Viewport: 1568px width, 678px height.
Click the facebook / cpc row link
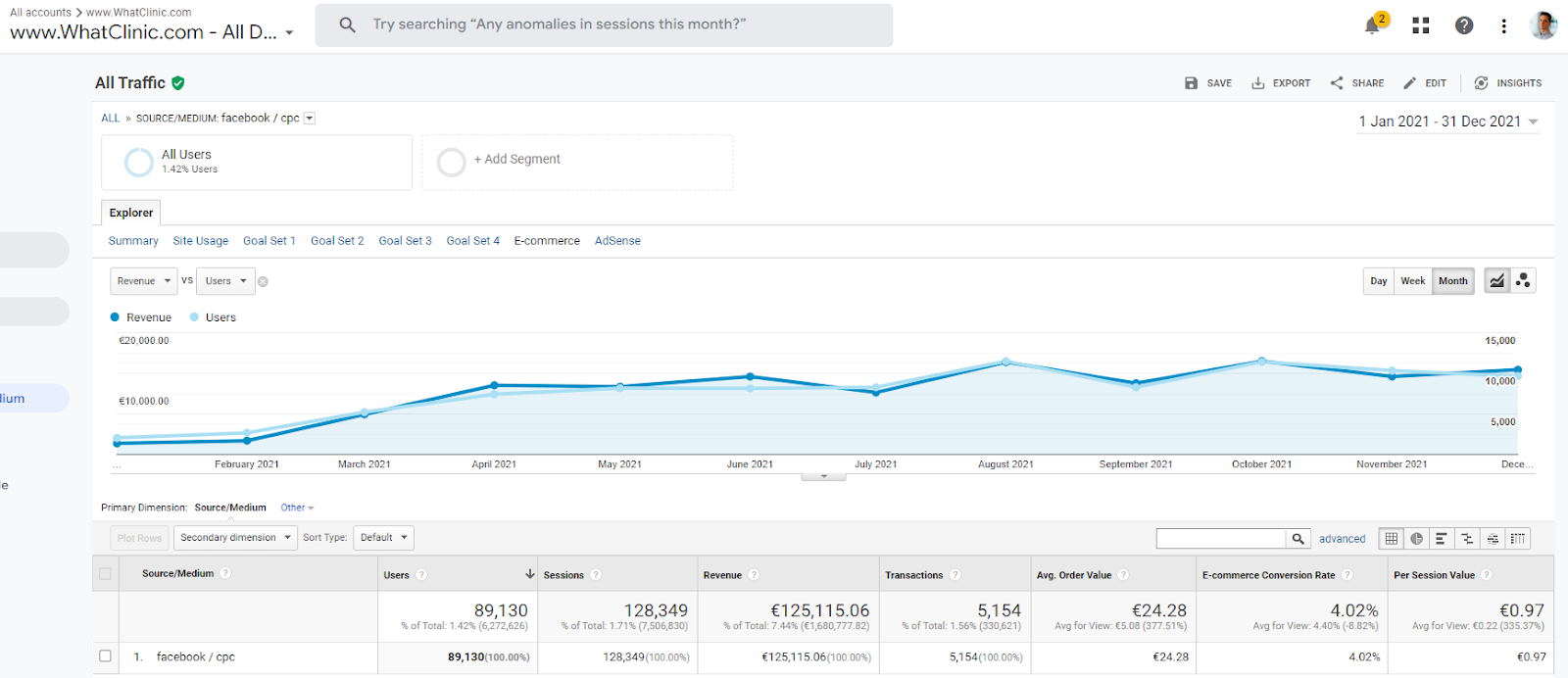196,657
